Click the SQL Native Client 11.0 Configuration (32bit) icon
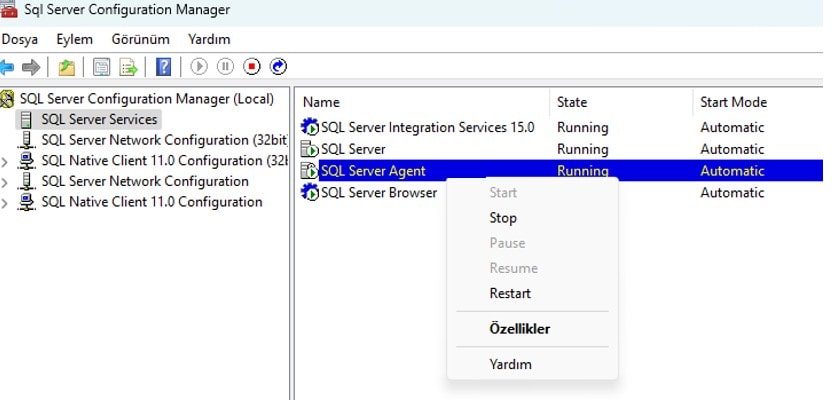This screenshot has height=414, width=837. [26, 161]
